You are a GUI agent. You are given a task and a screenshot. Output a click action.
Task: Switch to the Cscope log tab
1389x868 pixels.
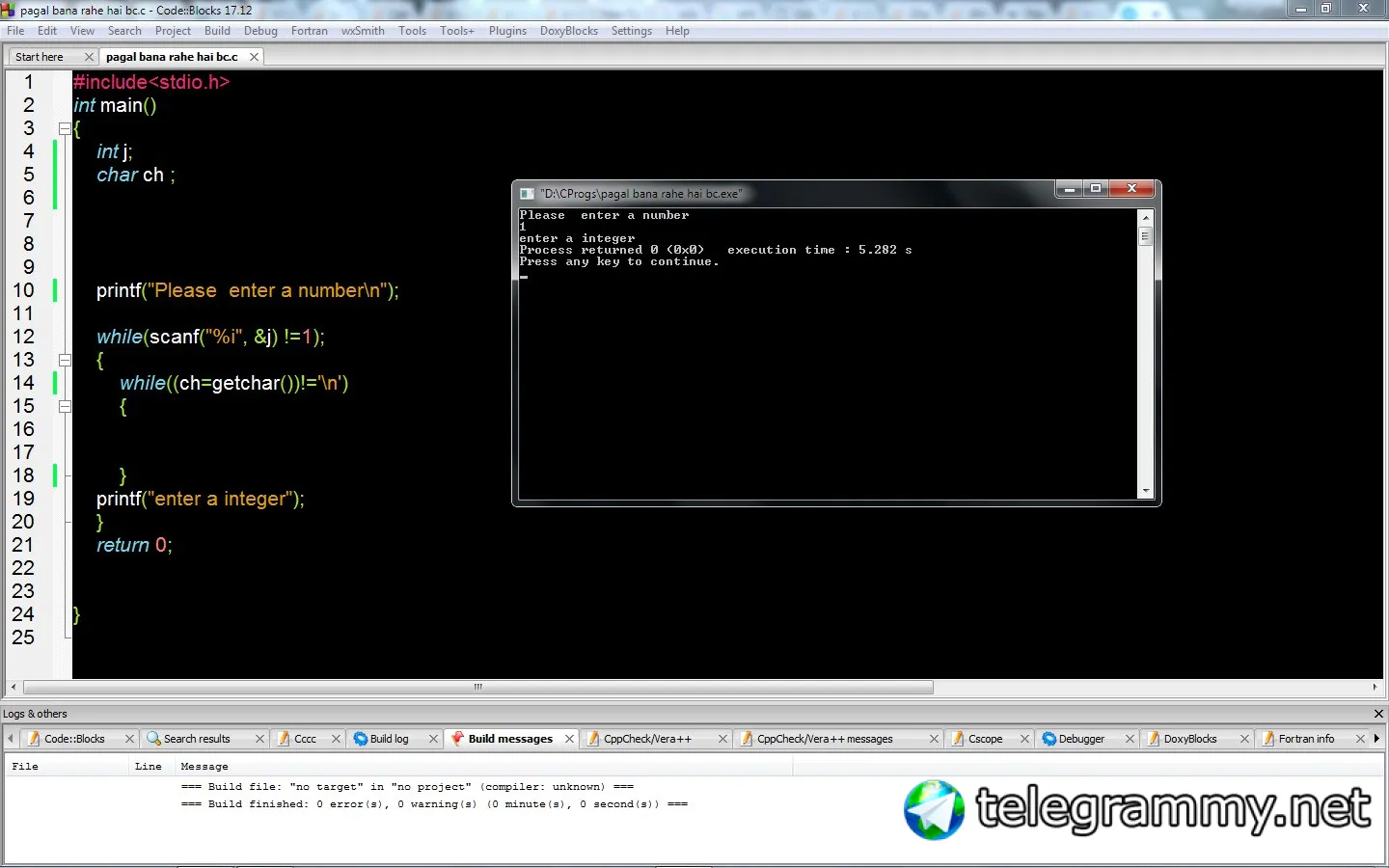coord(985,739)
